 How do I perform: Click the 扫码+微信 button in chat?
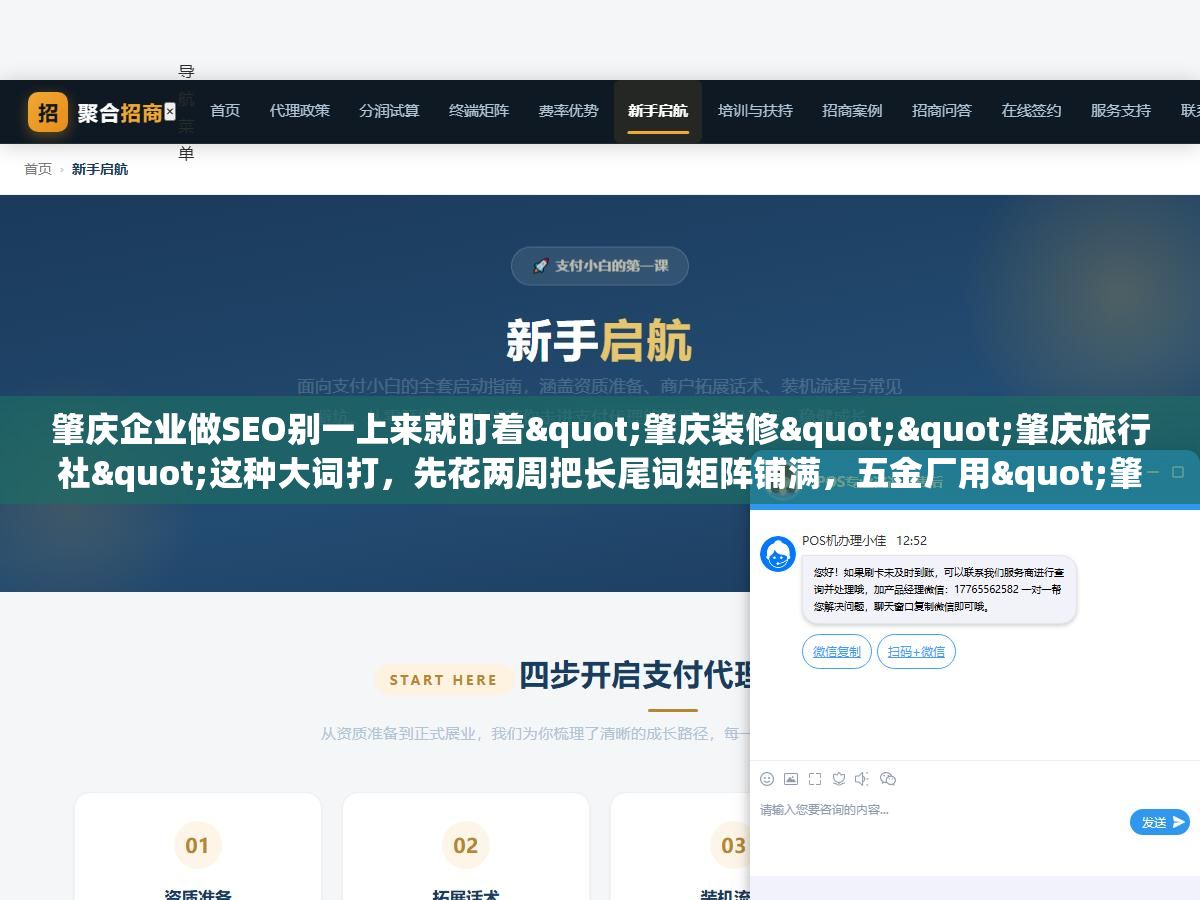(917, 651)
